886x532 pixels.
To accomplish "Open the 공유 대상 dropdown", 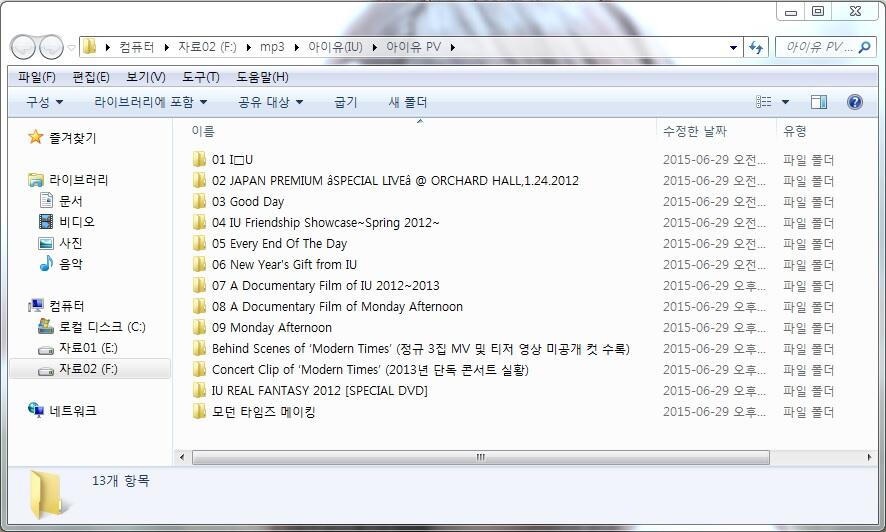I will [x=271, y=102].
